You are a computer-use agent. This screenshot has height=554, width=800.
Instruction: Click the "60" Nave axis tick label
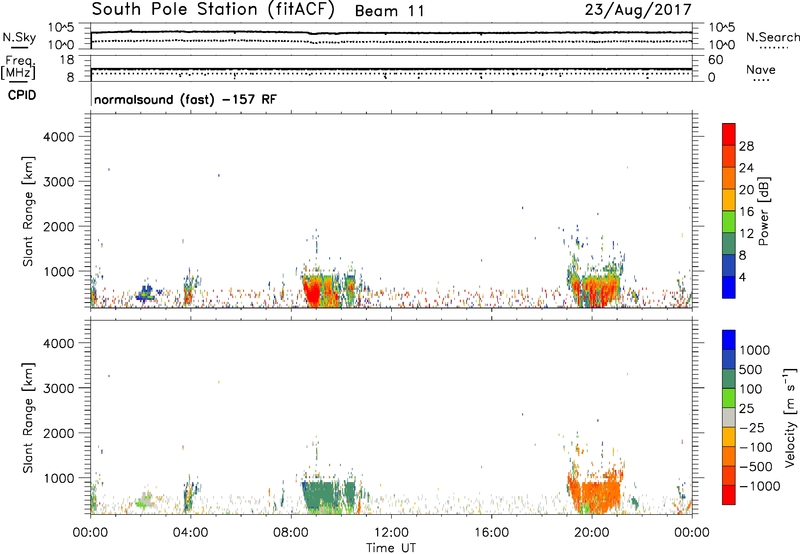(715, 60)
